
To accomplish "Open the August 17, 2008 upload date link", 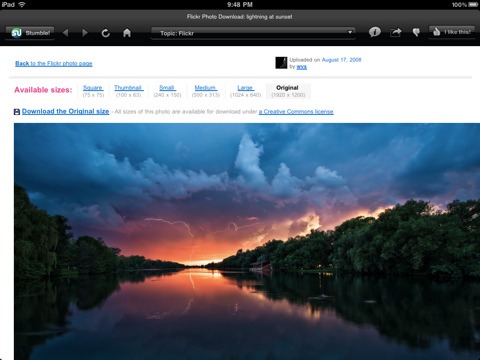I will click(341, 60).
